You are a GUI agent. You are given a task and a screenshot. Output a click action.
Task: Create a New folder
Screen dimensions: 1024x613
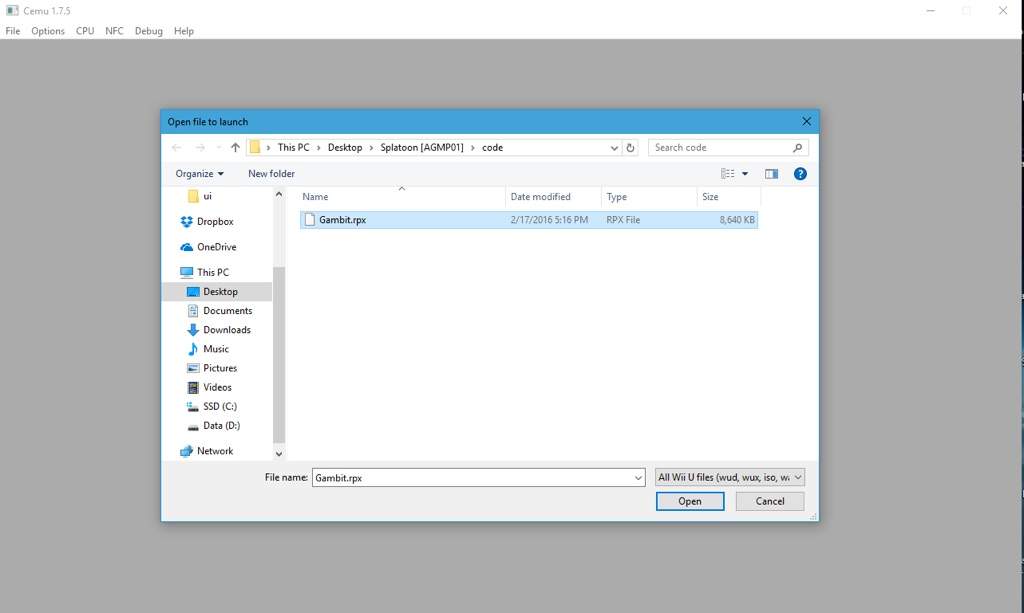pos(271,174)
